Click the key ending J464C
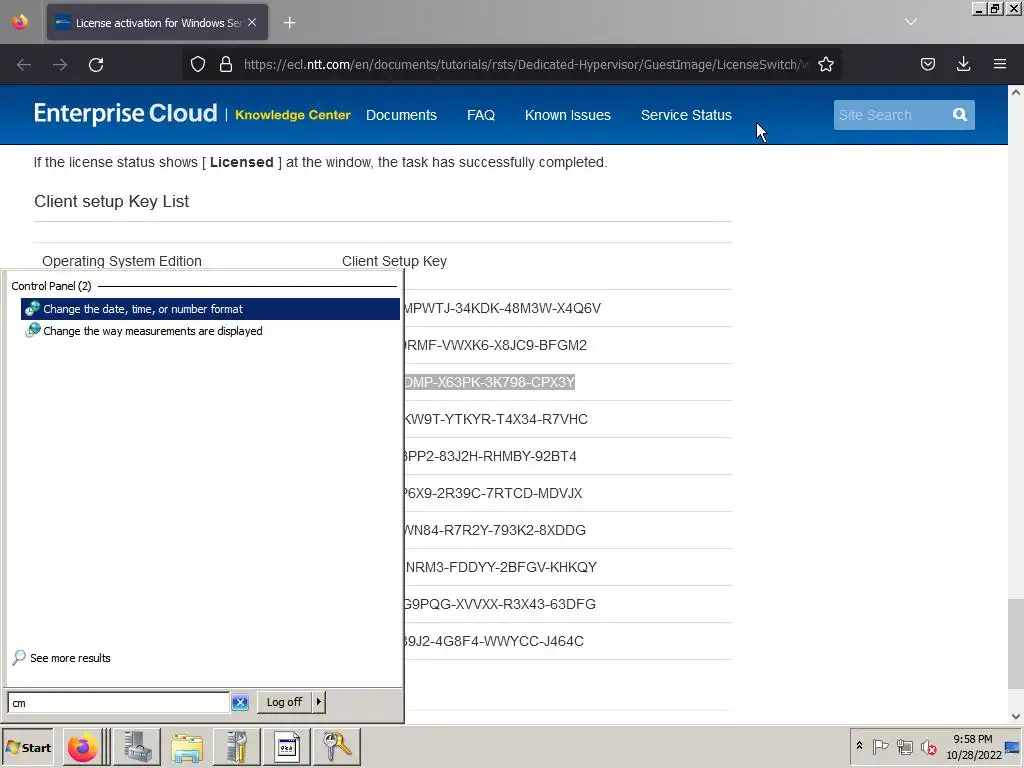The width and height of the screenshot is (1024, 768). [494, 641]
